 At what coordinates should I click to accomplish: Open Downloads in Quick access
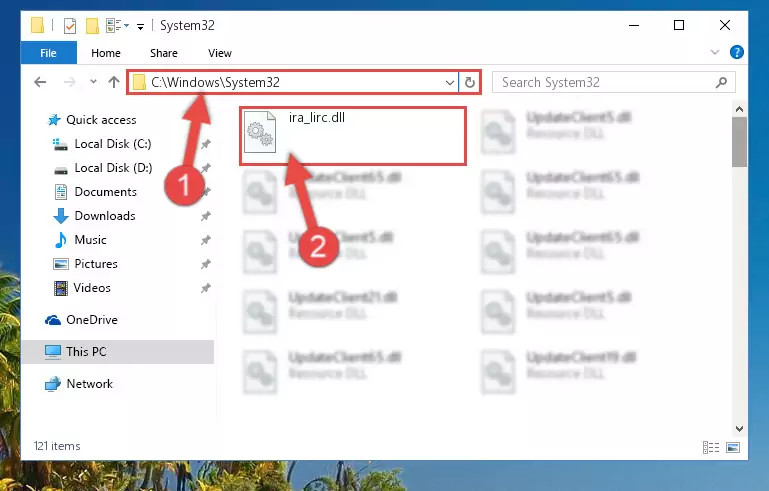click(104, 216)
